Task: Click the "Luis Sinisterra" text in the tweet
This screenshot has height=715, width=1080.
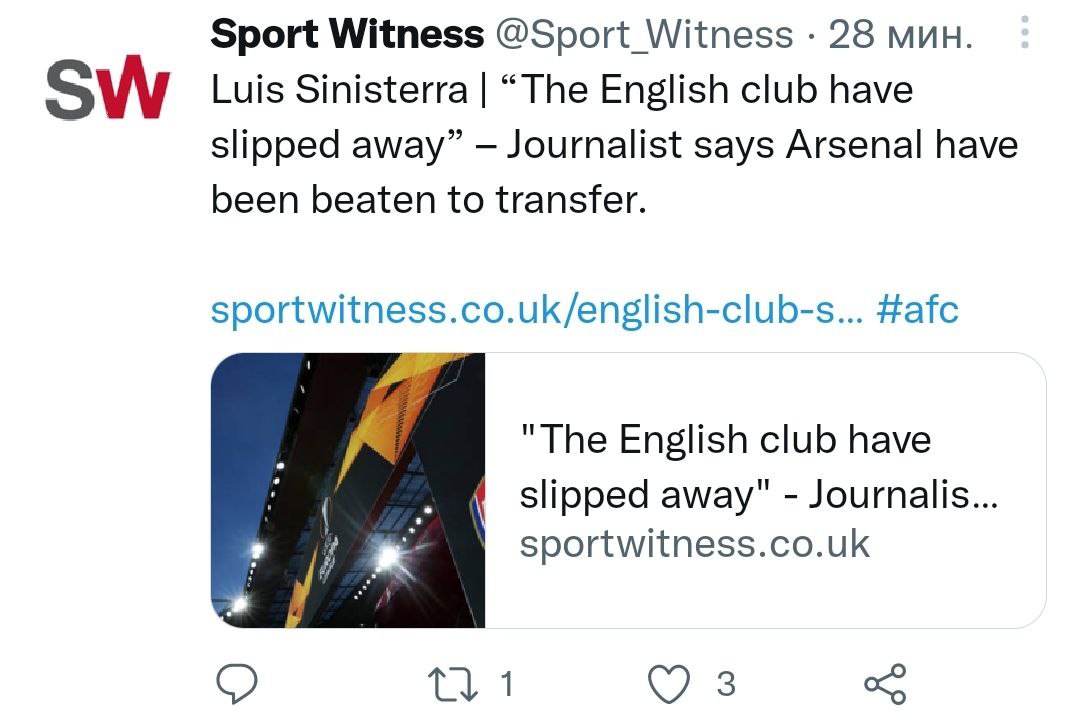Action: click(338, 90)
